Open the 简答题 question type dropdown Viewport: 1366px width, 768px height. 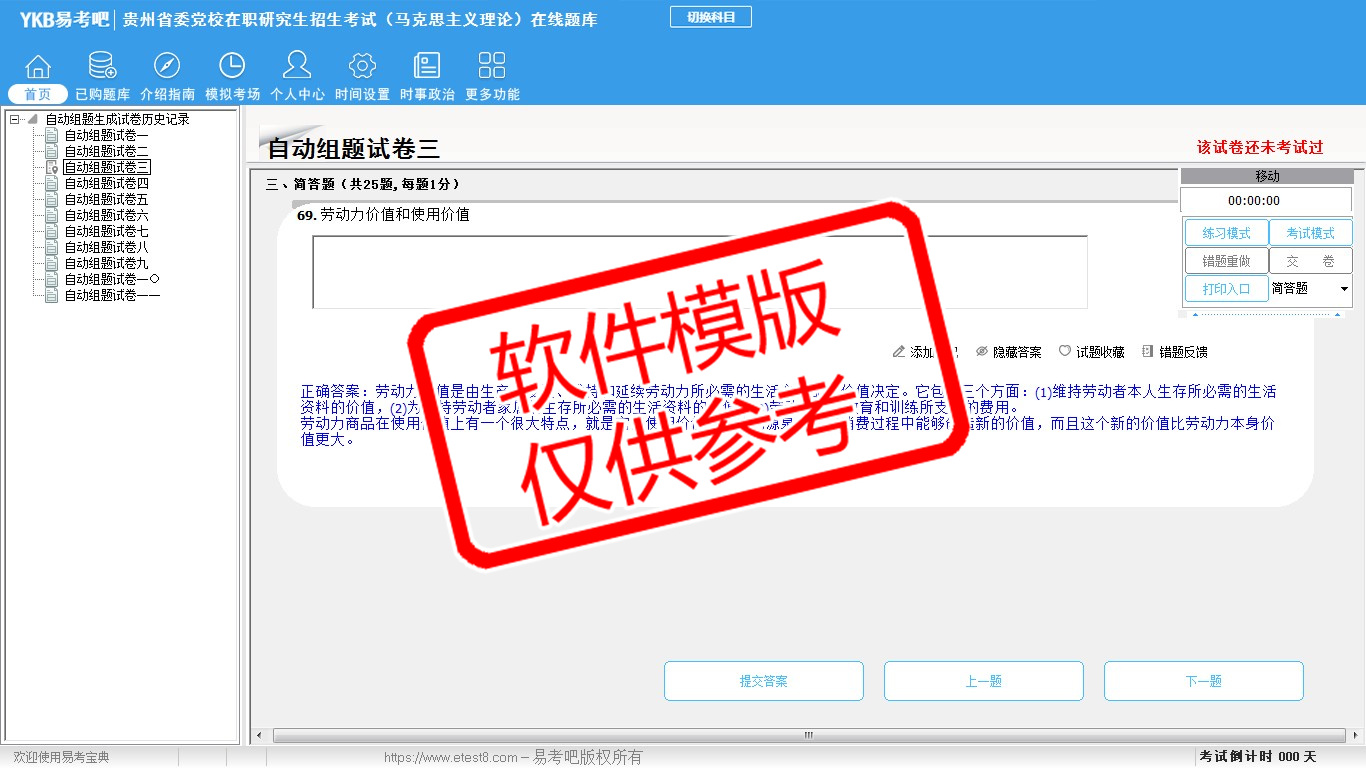(x=1310, y=288)
